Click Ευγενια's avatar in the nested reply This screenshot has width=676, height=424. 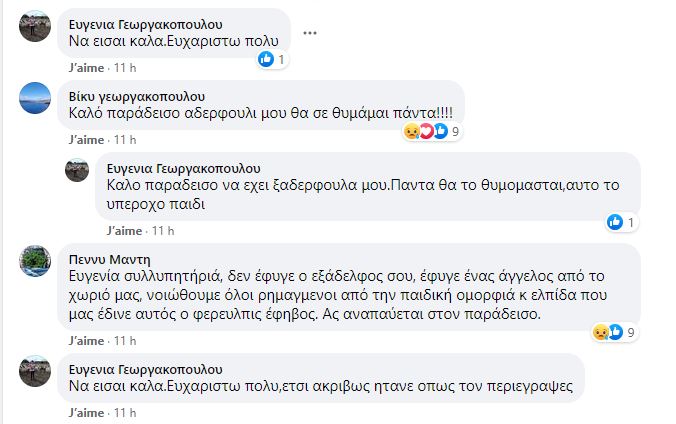coord(77,169)
